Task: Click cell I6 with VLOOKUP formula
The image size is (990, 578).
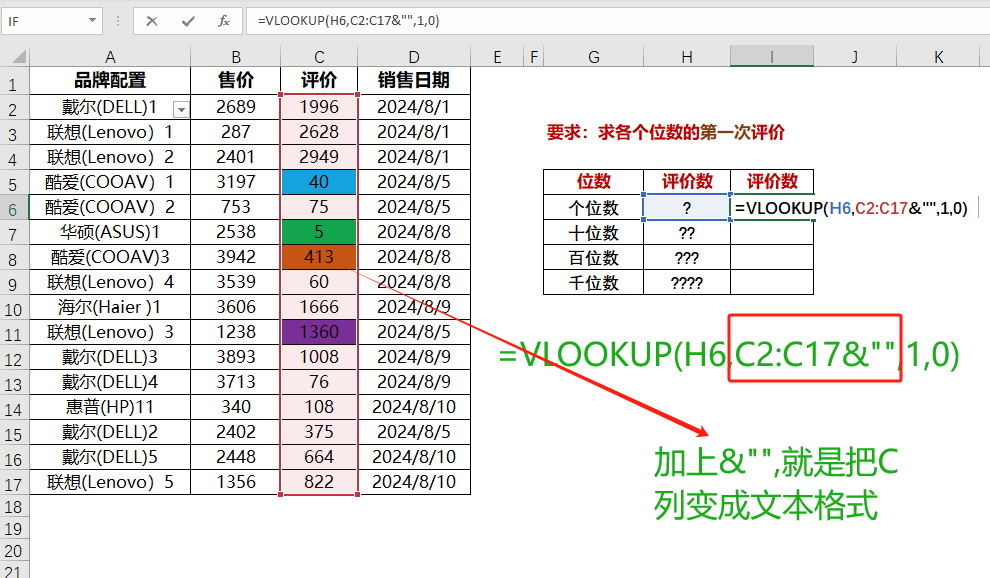Action: tap(772, 208)
